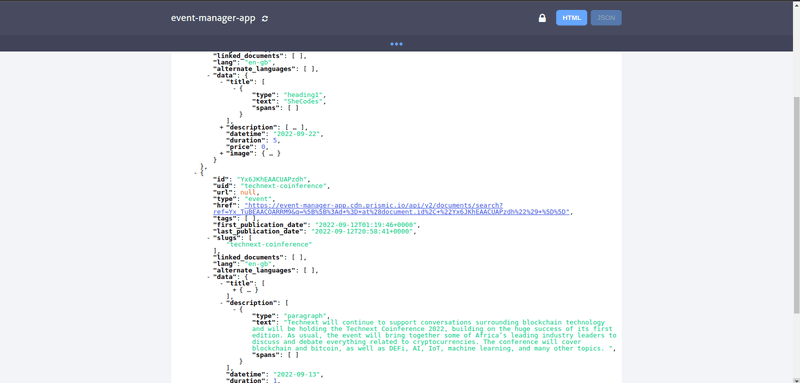Expand the collapsed "image" object
This screenshot has height=383, width=800.
tap(221, 154)
